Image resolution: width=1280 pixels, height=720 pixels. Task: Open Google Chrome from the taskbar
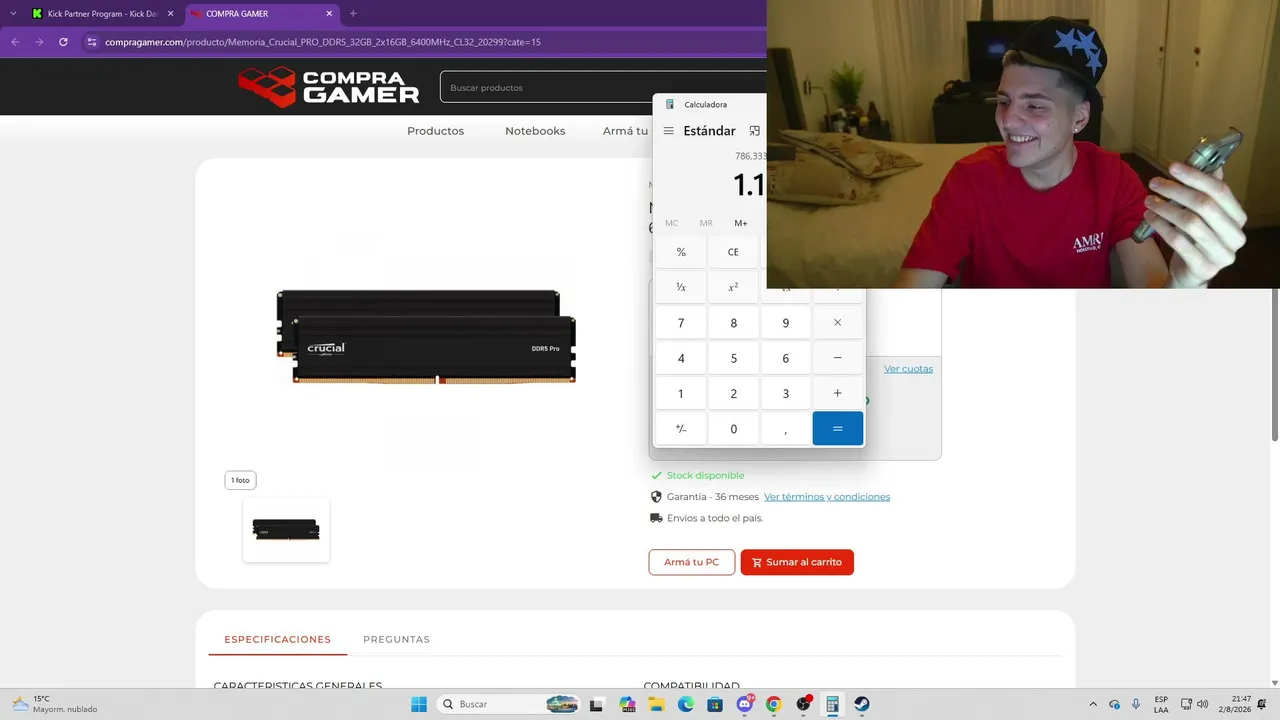click(773, 704)
